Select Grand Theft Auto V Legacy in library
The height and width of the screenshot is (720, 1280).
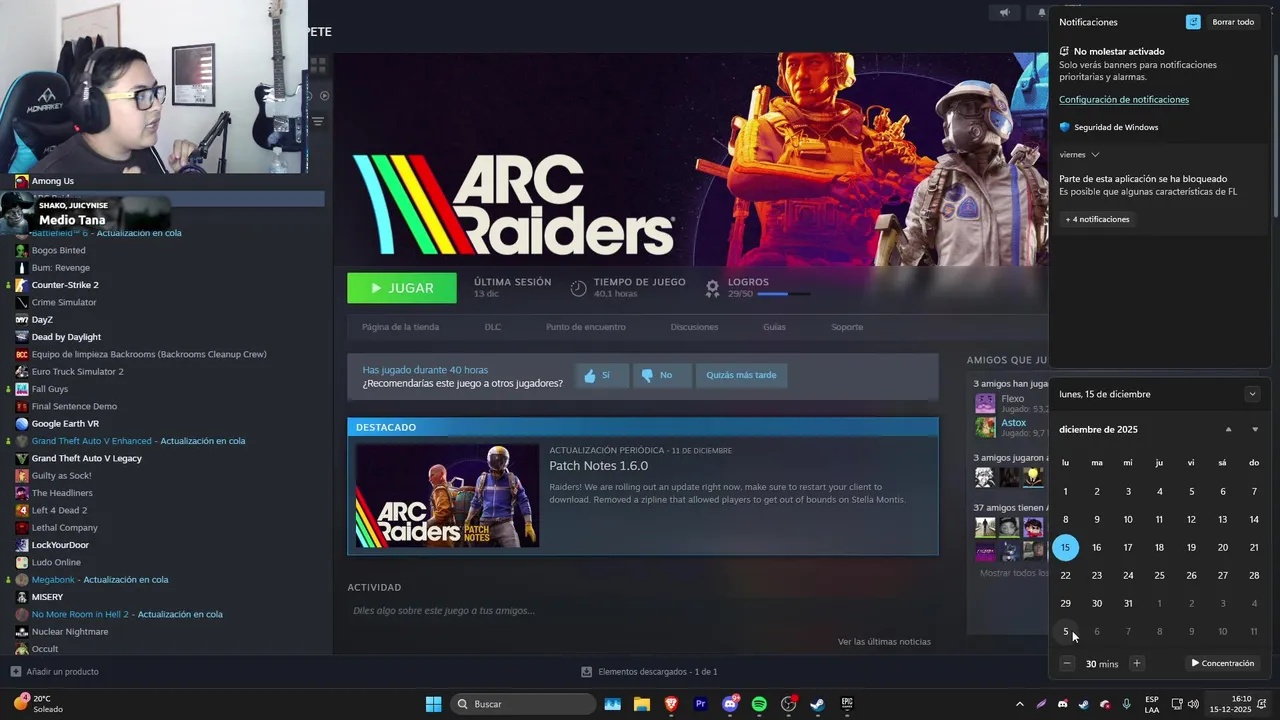pos(86,459)
